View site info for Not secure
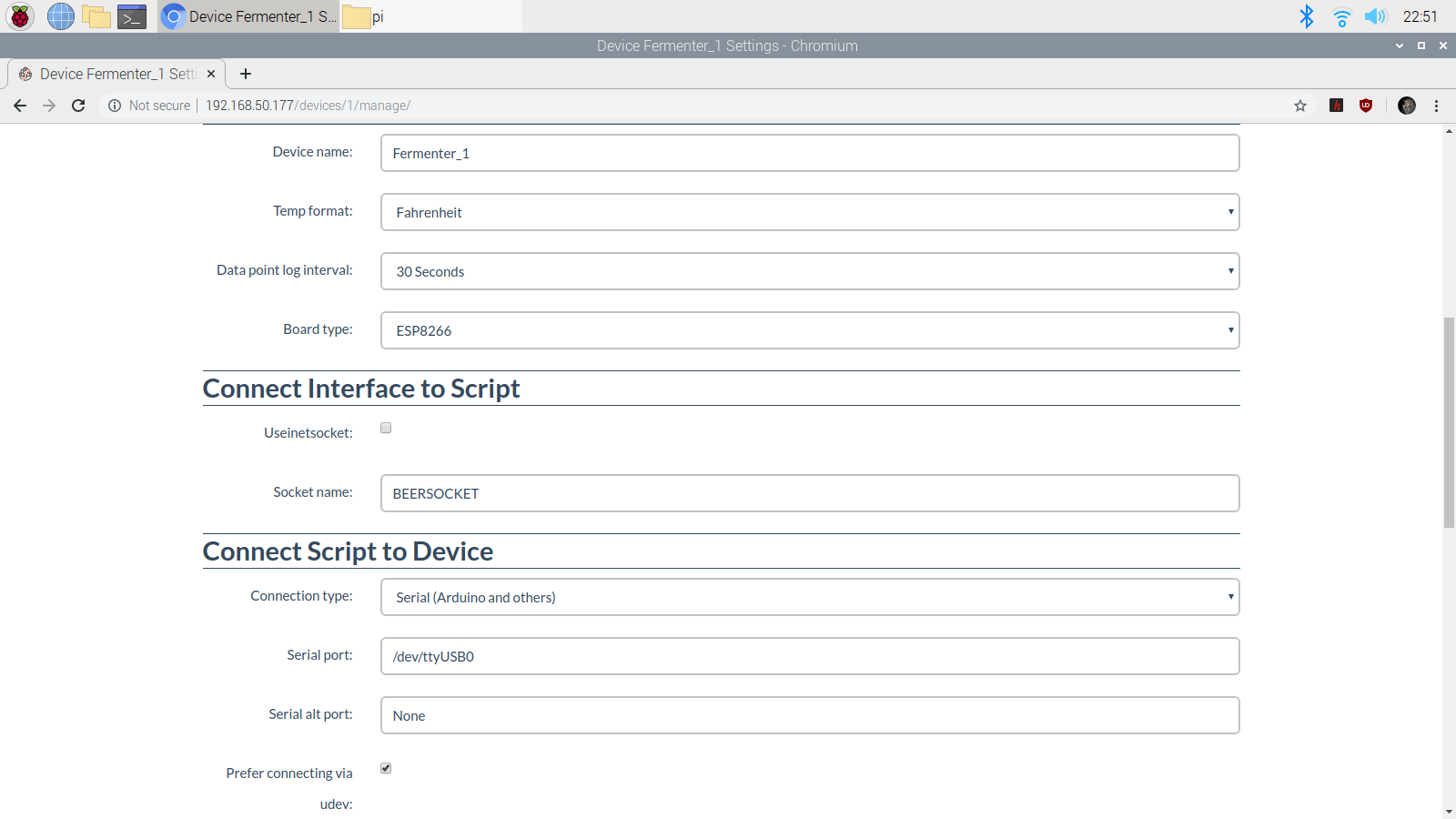The image size is (1456, 819). pyautogui.click(x=149, y=106)
